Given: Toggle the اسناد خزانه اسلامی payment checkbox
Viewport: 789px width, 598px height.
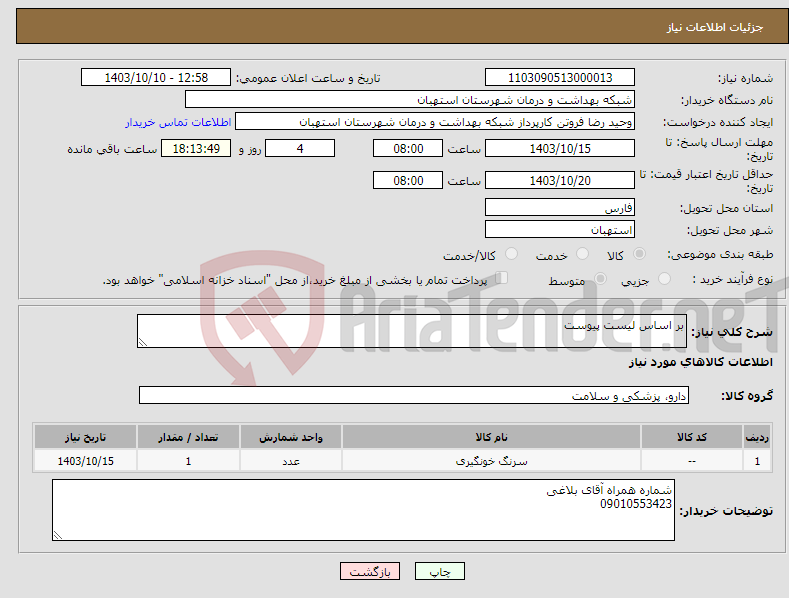Looking at the screenshot, I should [501, 278].
